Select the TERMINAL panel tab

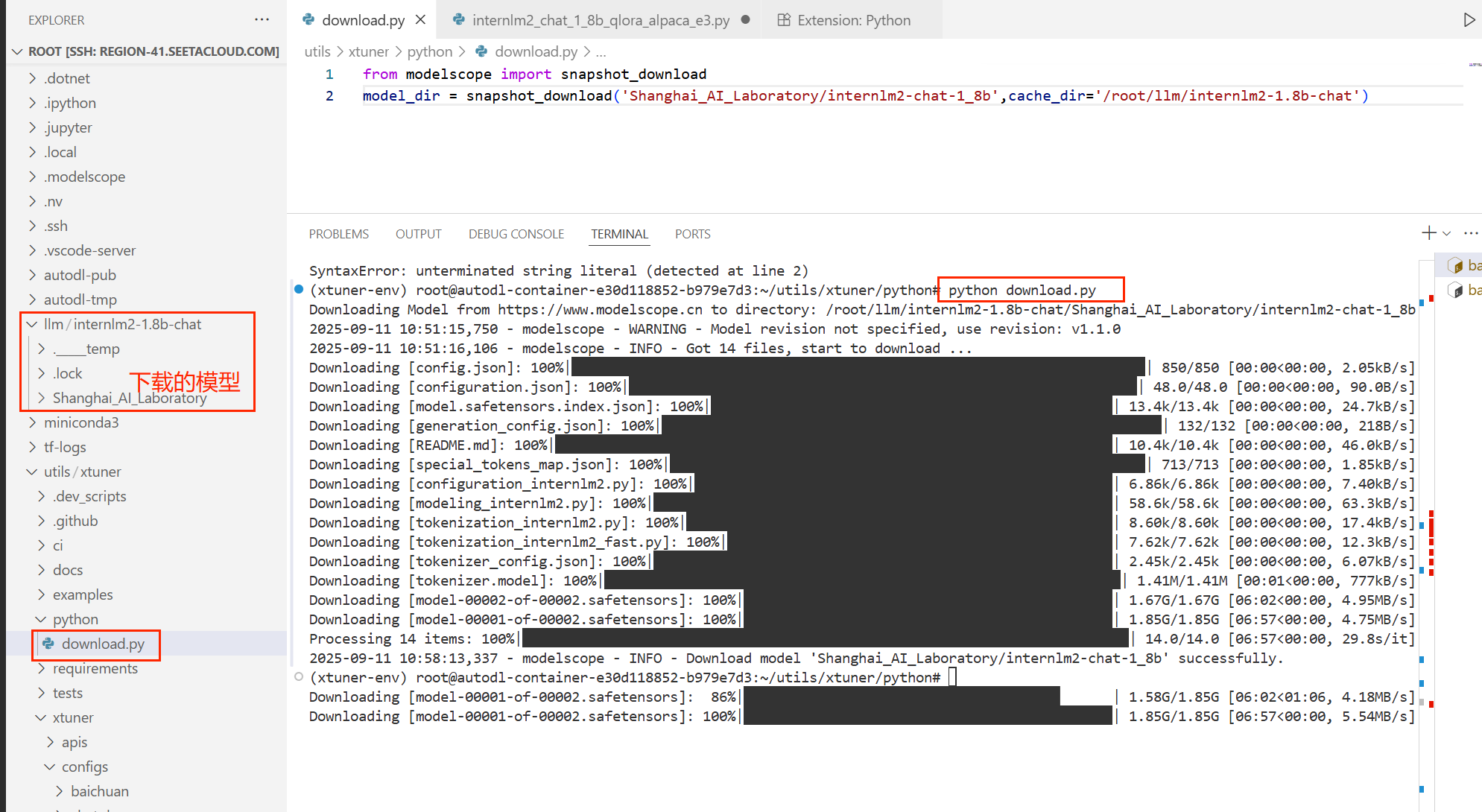pos(620,234)
